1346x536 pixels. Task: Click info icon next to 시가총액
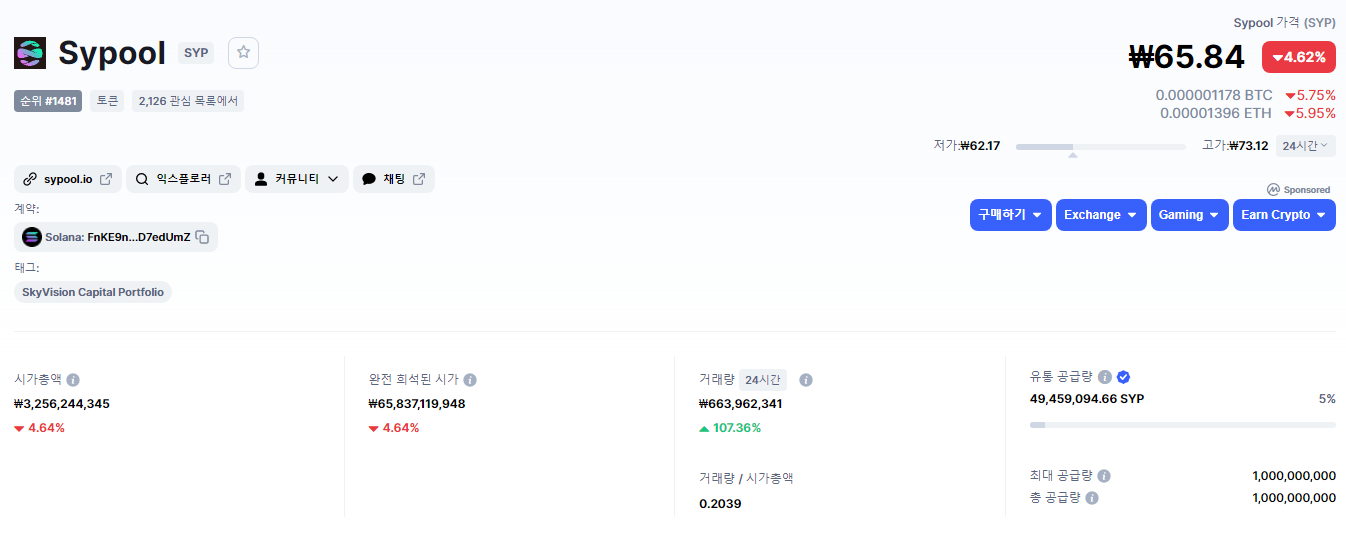(x=73, y=380)
